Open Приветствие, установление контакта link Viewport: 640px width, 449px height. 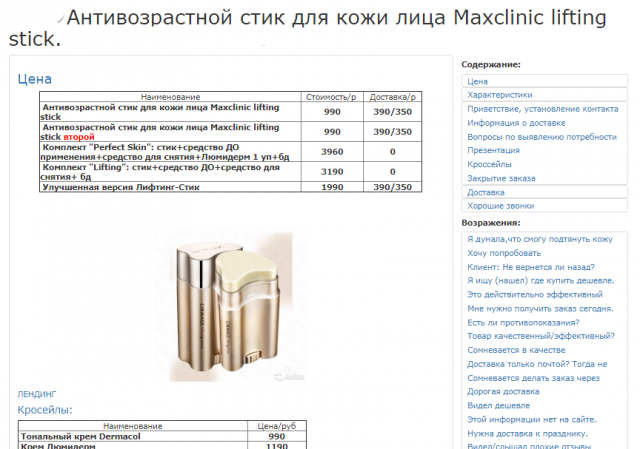(542, 109)
